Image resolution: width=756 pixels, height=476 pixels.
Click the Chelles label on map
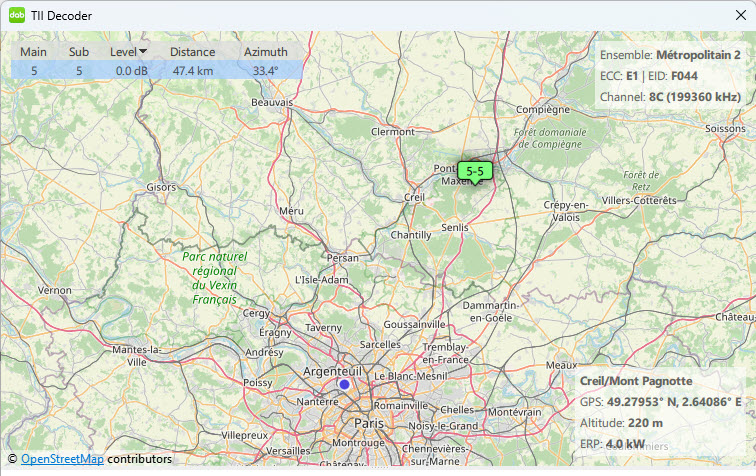point(457,409)
